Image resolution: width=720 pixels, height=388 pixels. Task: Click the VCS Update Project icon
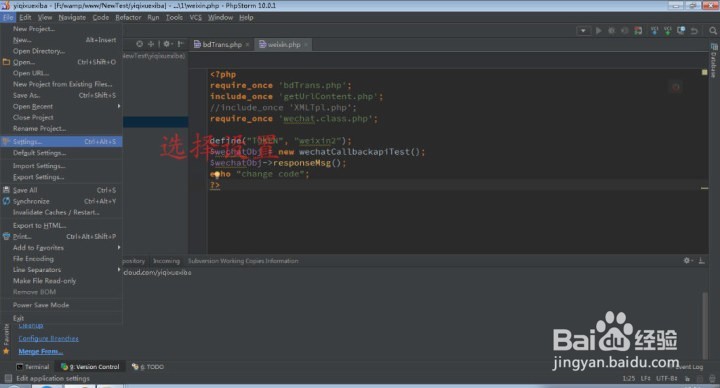click(x=654, y=31)
